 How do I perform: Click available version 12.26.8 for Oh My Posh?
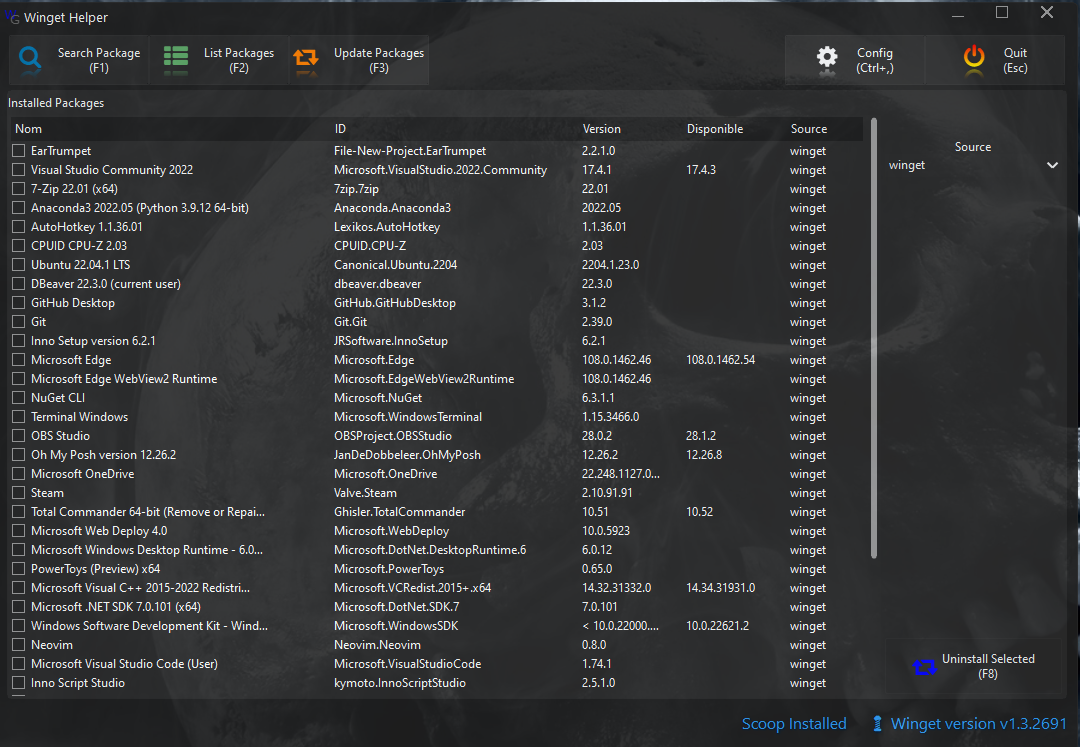click(x=704, y=455)
